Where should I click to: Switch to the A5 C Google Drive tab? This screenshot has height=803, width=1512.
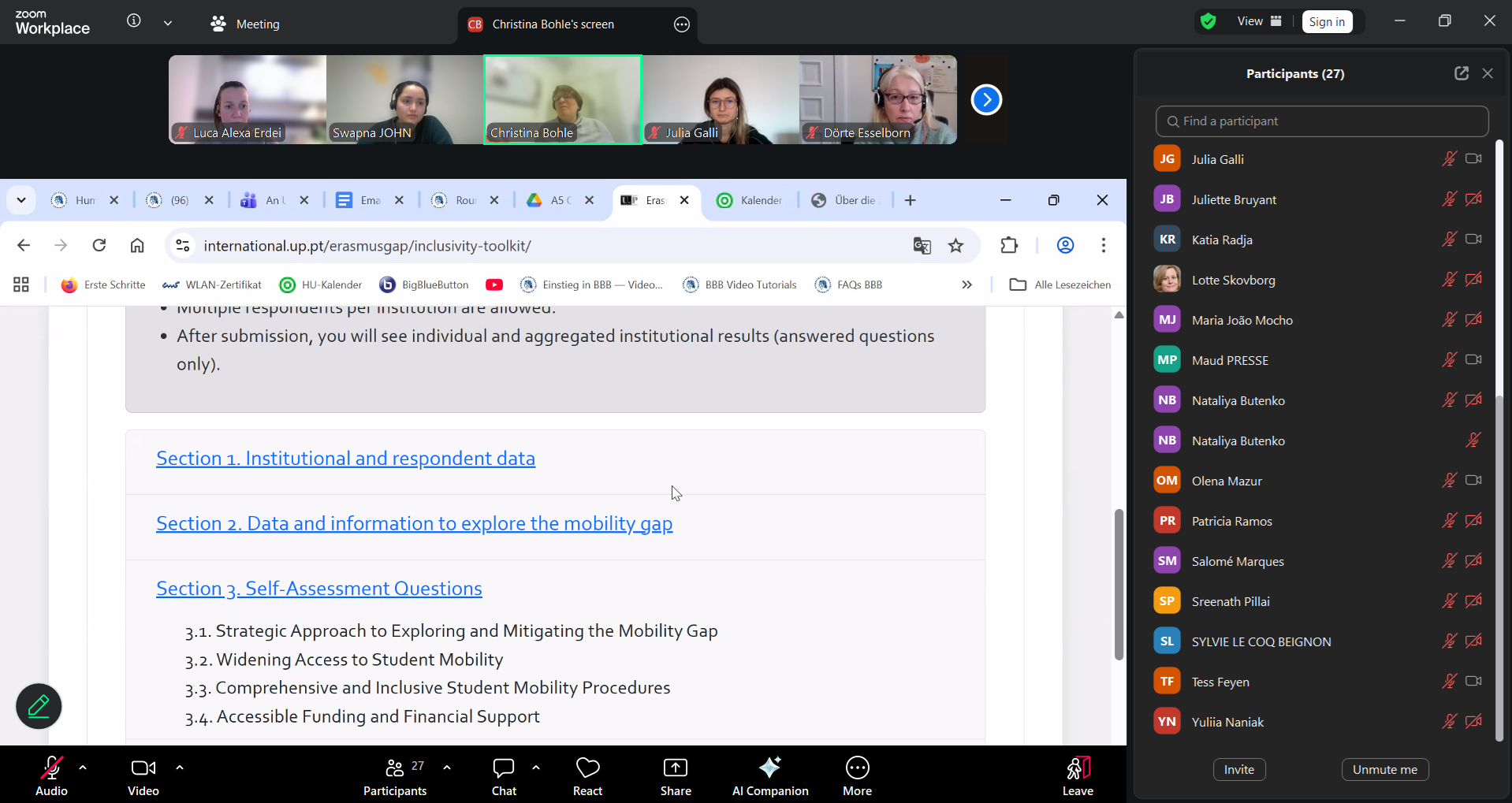(x=560, y=200)
